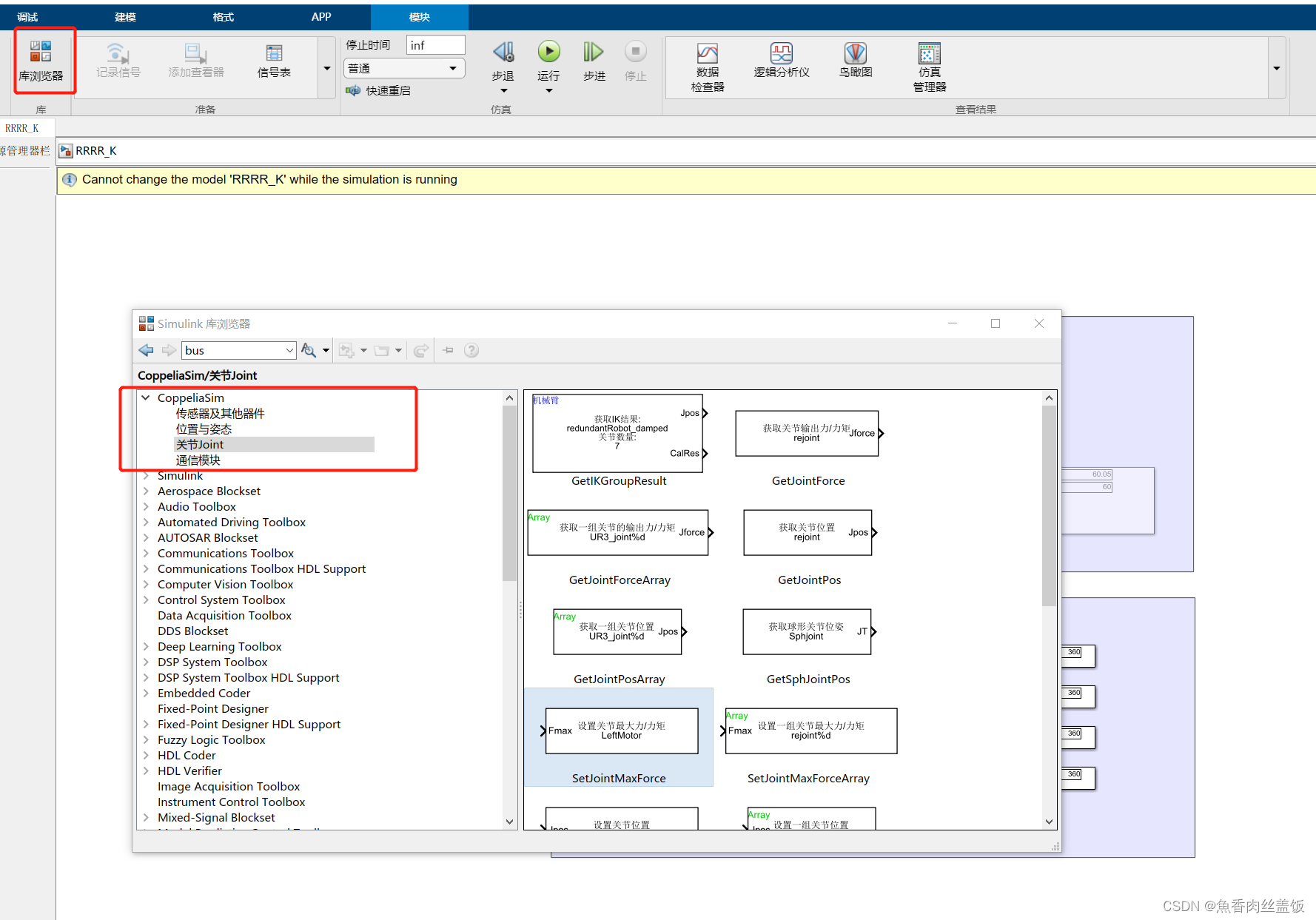Click the 停止时间 inf input field
Viewport: 1316px width, 920px height.
coord(435,45)
